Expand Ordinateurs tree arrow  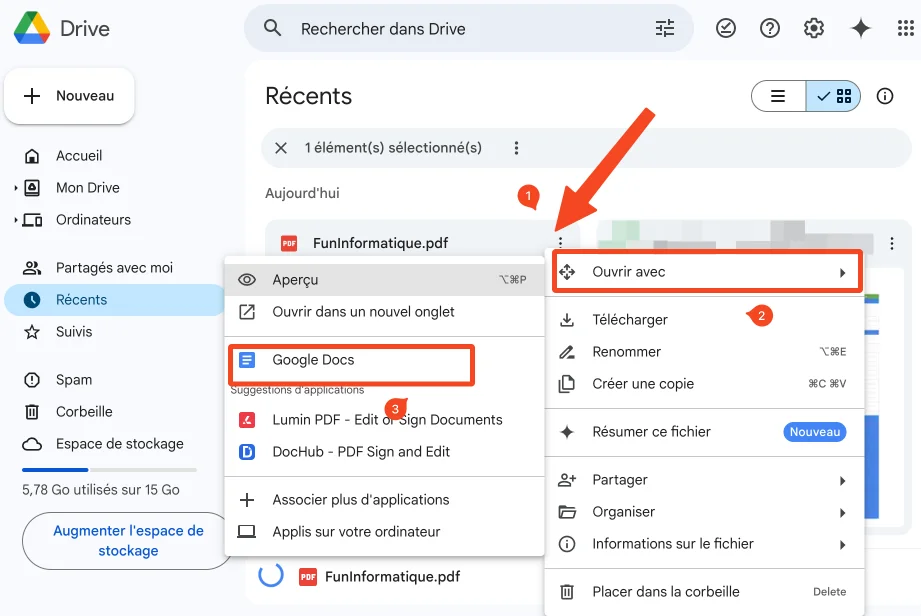click(x=15, y=220)
